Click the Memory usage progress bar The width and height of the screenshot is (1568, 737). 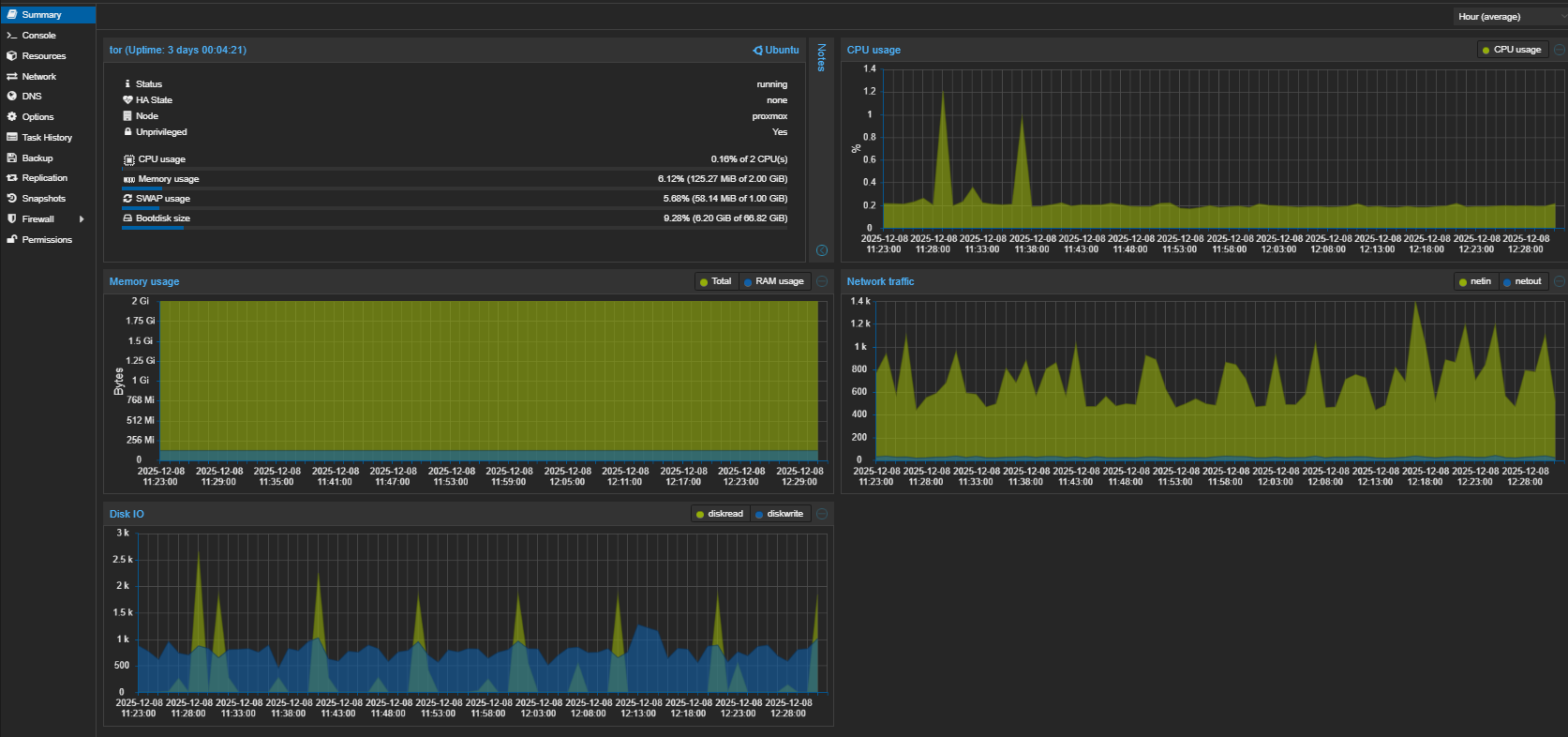coord(455,188)
